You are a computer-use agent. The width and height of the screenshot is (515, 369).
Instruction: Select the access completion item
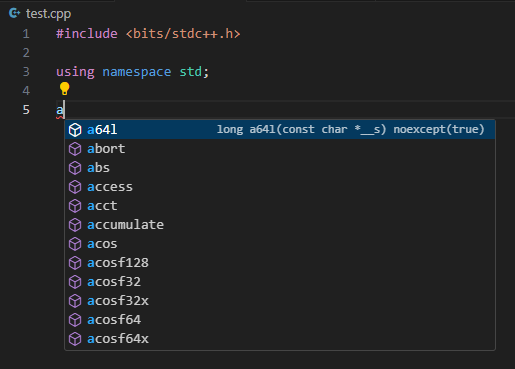tap(280, 187)
